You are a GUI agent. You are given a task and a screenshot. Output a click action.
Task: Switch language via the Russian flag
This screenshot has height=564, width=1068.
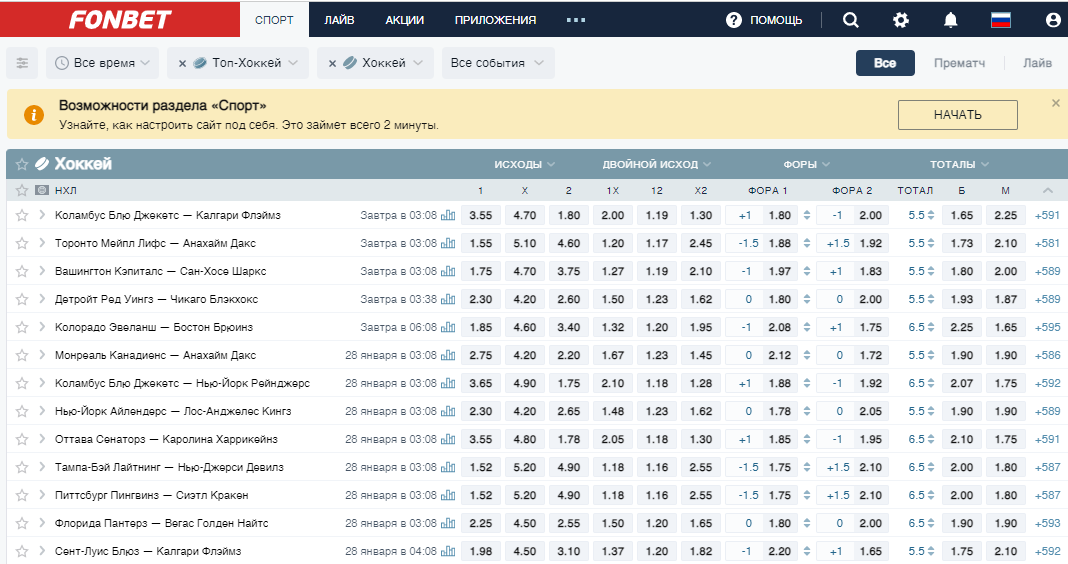pyautogui.click(x=1001, y=20)
